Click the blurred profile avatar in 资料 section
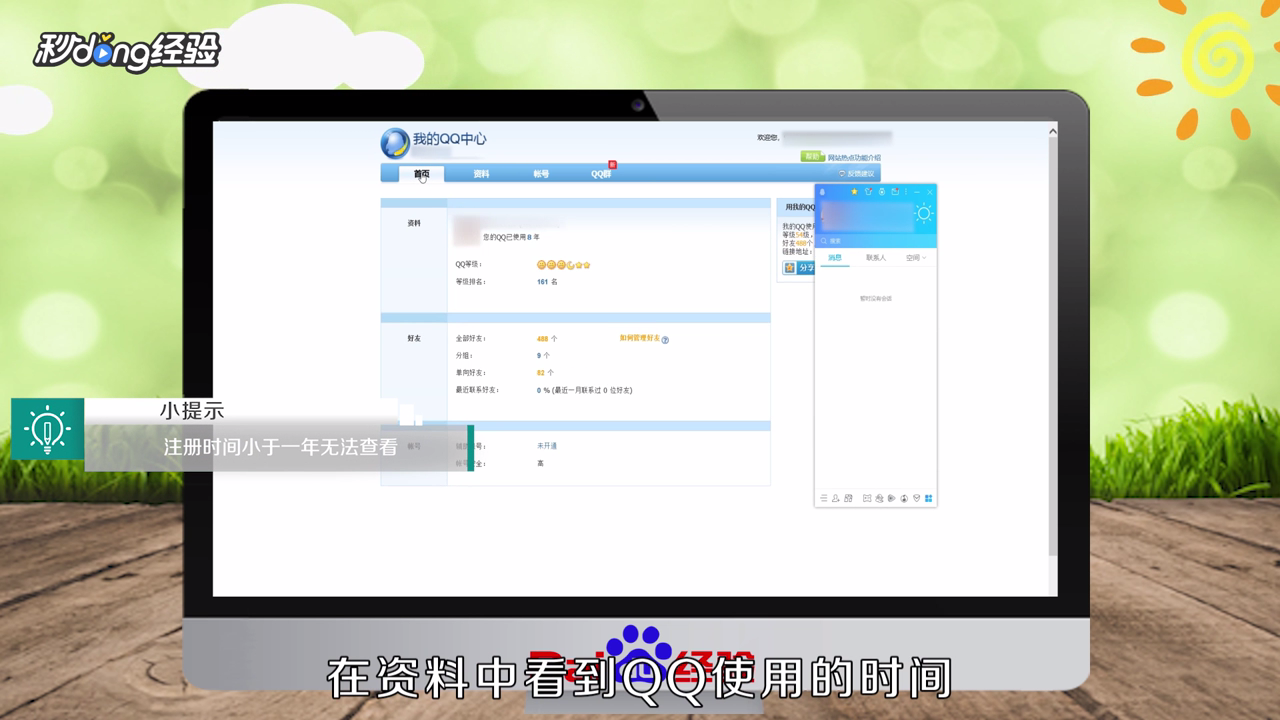The image size is (1280, 720). click(x=467, y=231)
